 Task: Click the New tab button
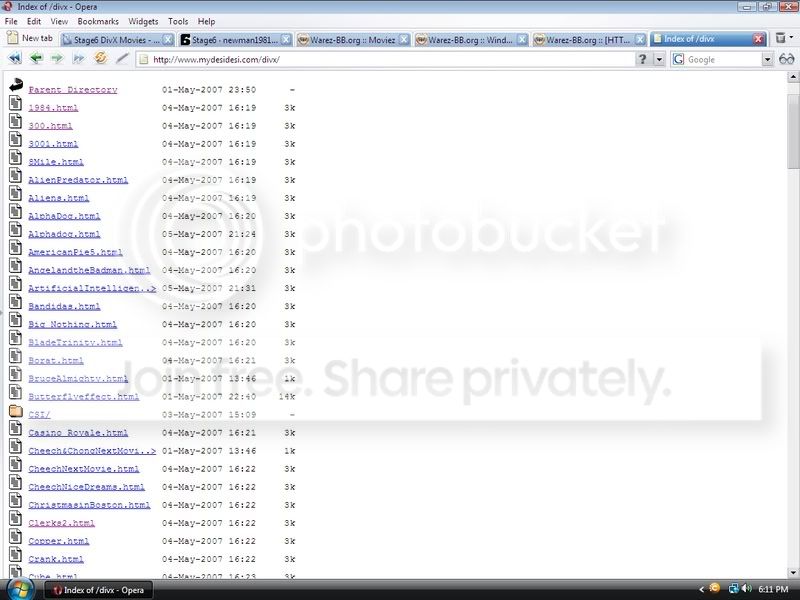point(30,38)
